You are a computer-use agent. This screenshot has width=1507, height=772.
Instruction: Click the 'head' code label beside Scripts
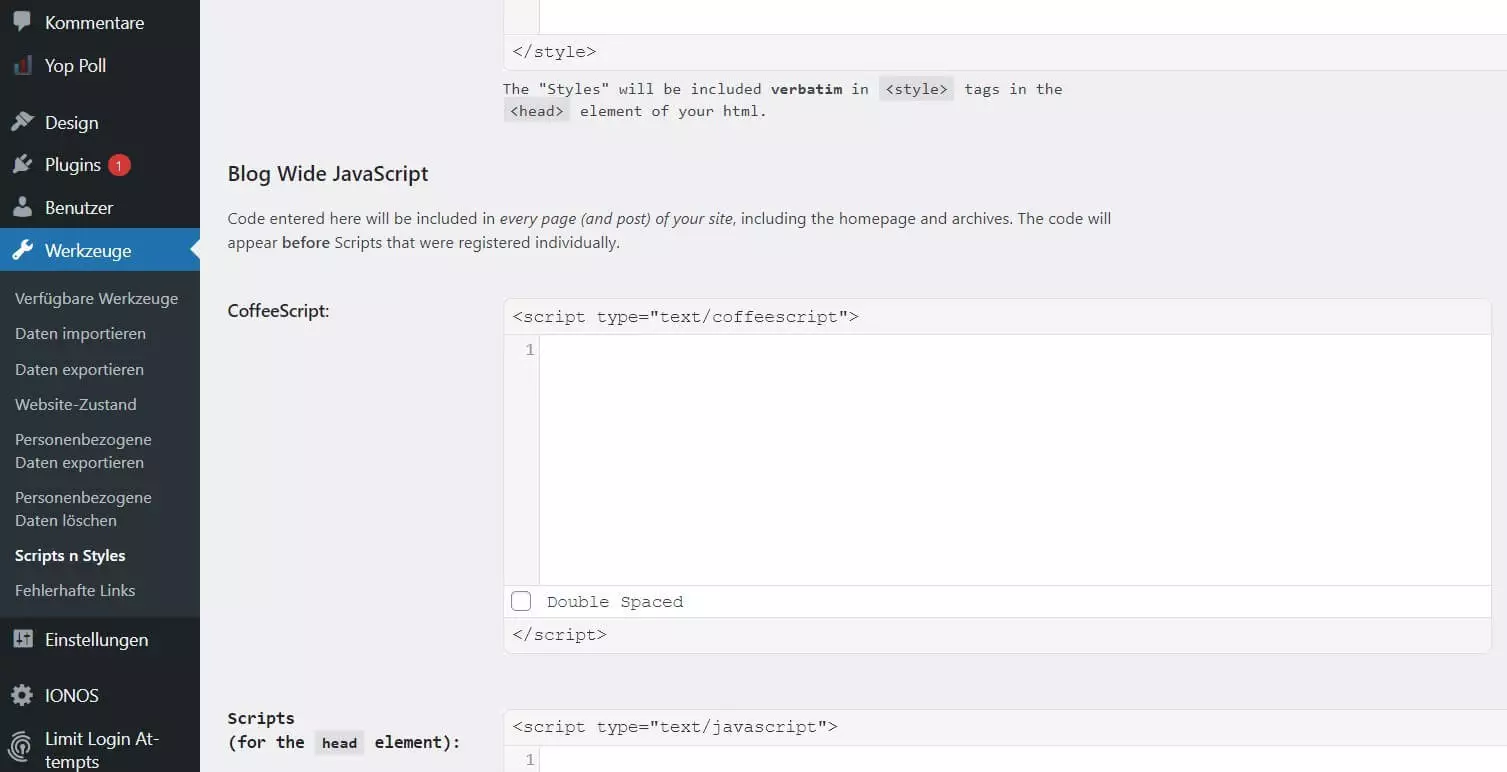coord(339,743)
